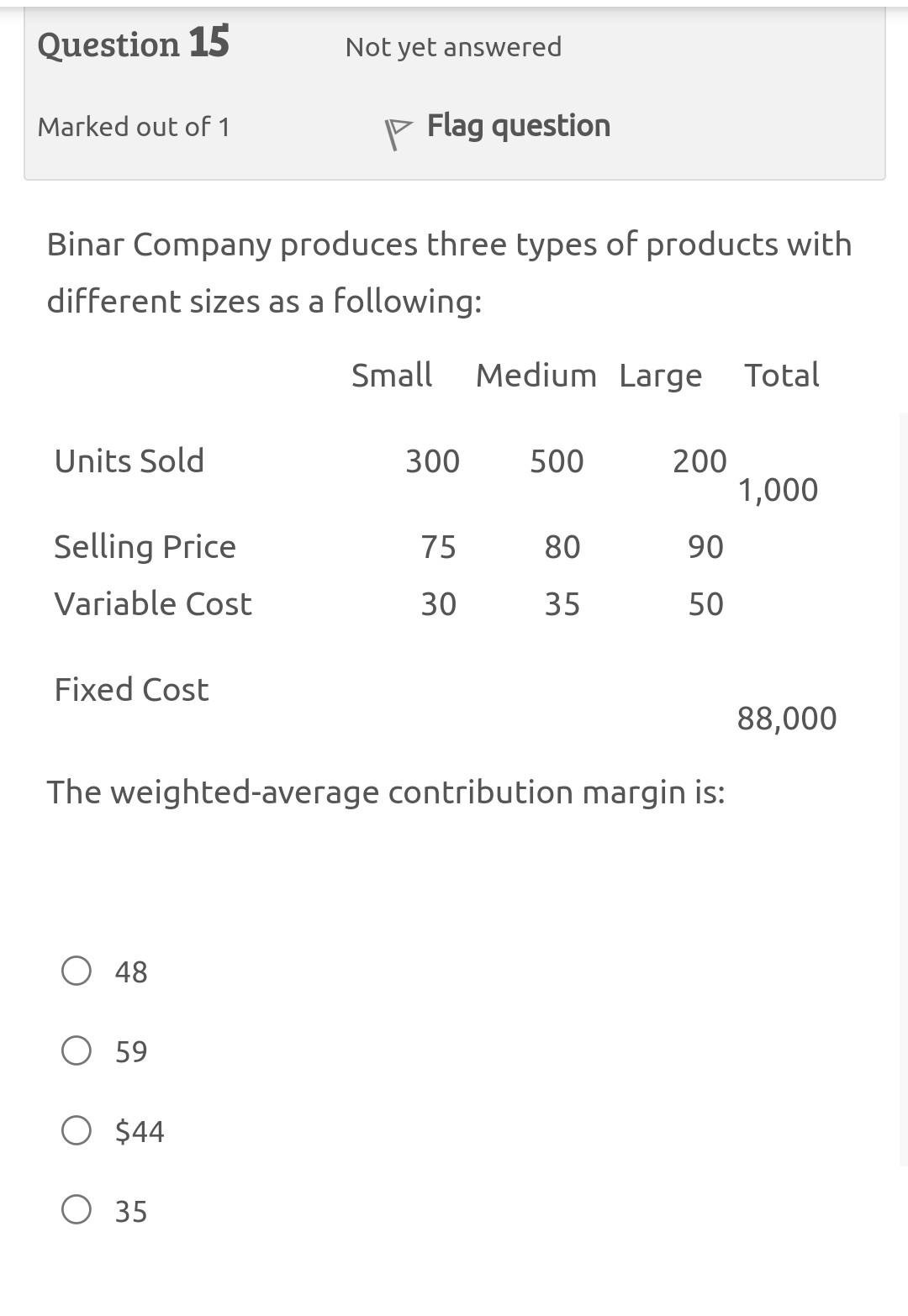Viewport: 908px width, 1316px height.
Task: Click the Medium column header
Action: coord(536,375)
